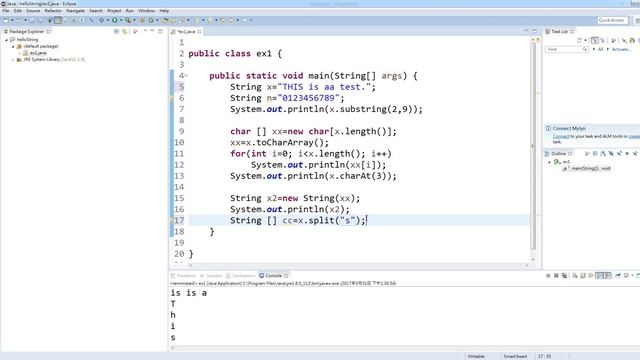The height and width of the screenshot is (360, 640).
Task: Toggle Scheduled presentation in Task List
Action: (603, 40)
